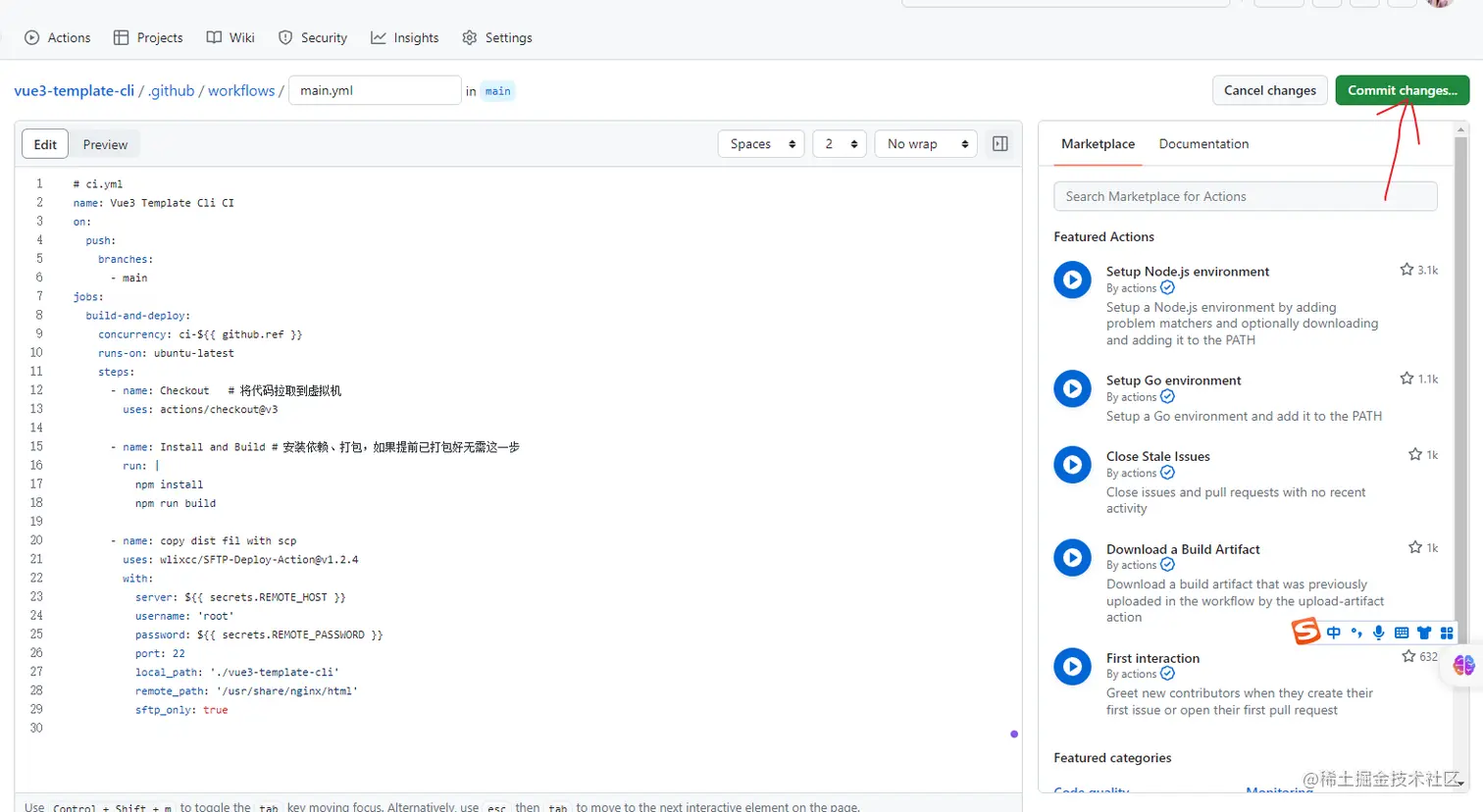
Task: Click the verified badge under First interaction
Action: (1167, 674)
